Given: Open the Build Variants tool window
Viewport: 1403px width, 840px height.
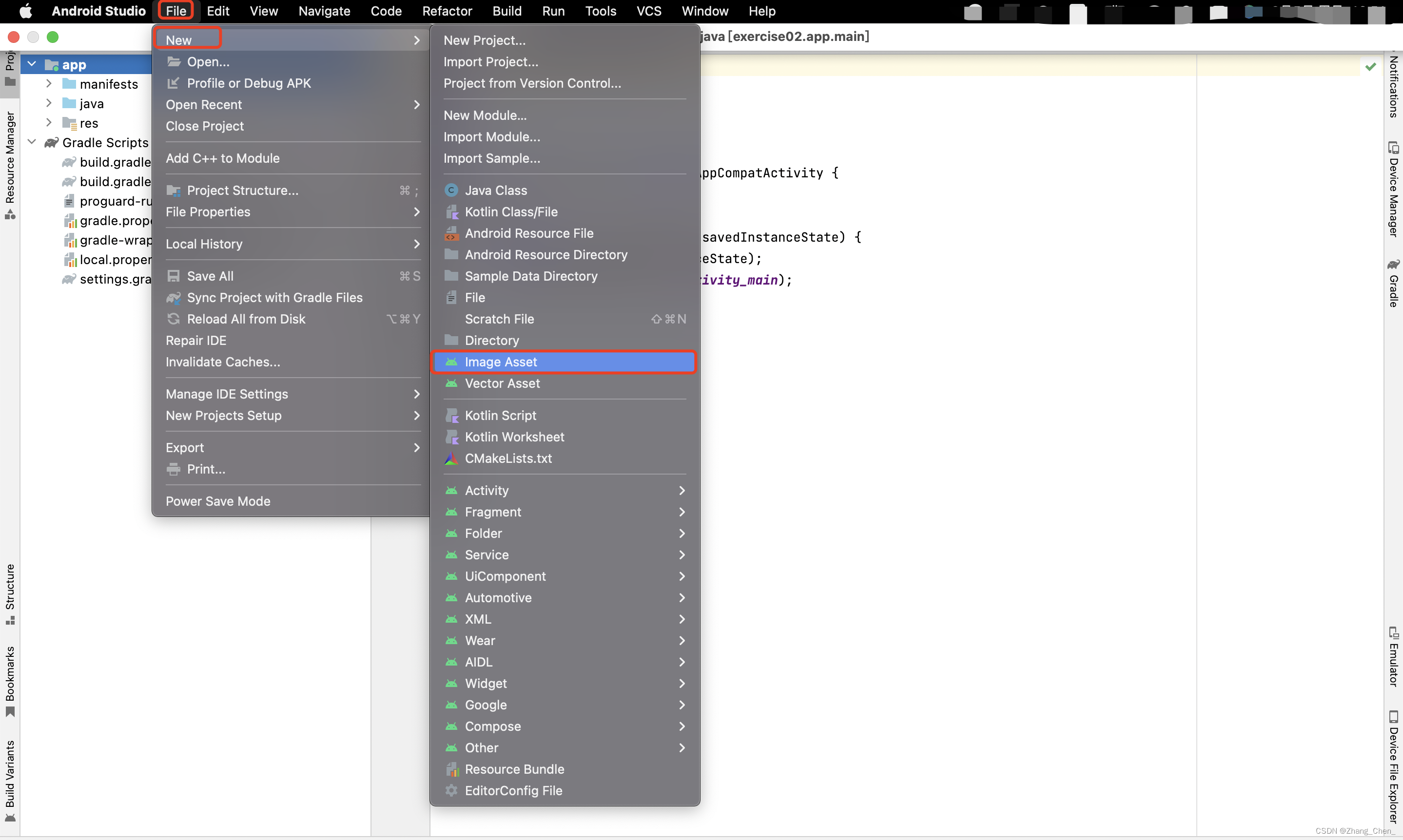Looking at the screenshot, I should click(10, 781).
